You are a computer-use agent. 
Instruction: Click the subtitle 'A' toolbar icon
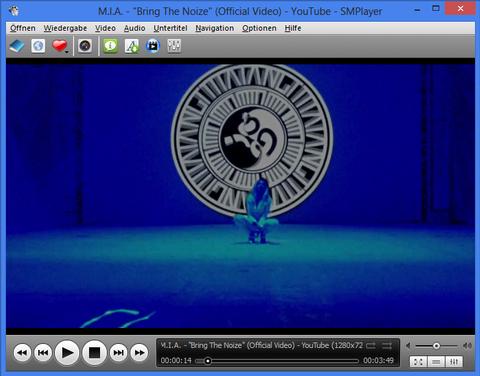(x=132, y=46)
